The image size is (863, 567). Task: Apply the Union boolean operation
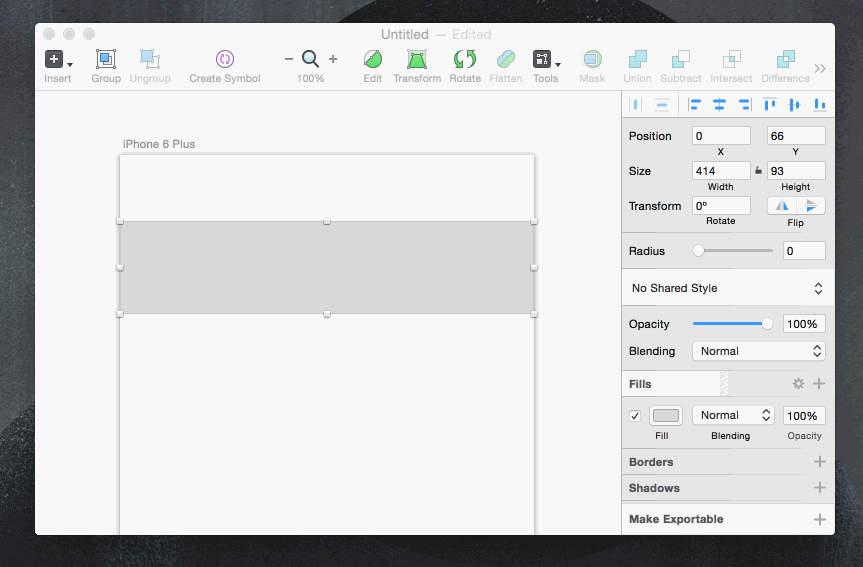click(x=637, y=59)
